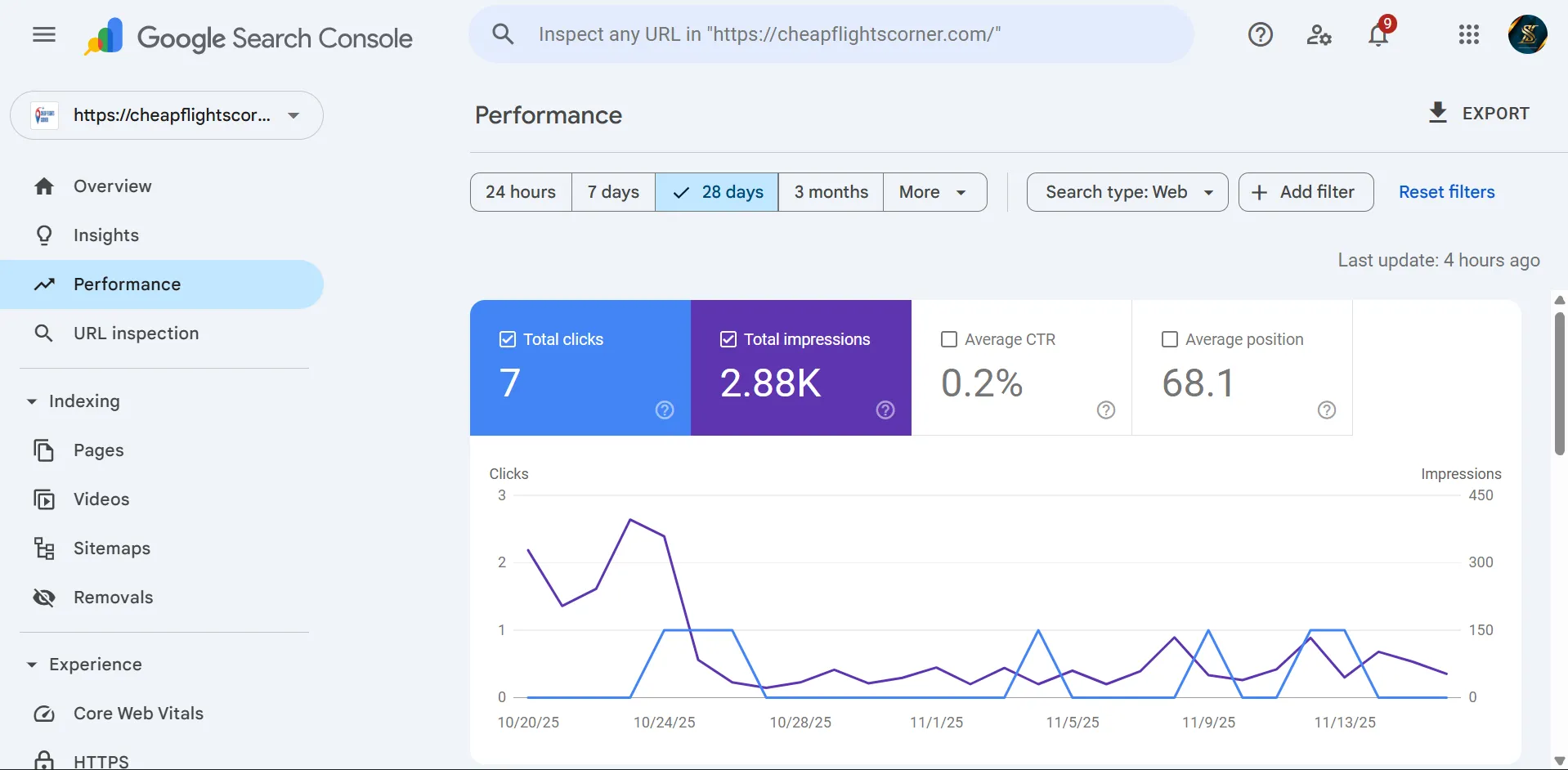Image resolution: width=1568 pixels, height=770 pixels.
Task: Open the hamburger main menu
Action: pyautogui.click(x=44, y=34)
